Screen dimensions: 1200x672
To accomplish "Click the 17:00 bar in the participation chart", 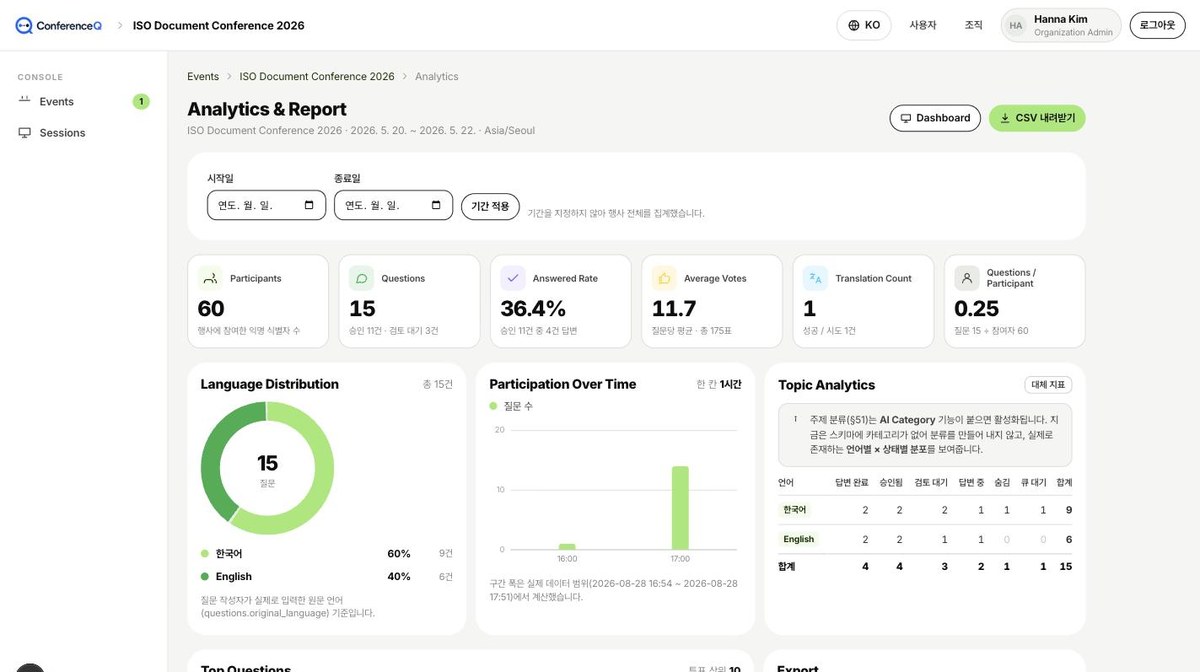I will [680, 508].
